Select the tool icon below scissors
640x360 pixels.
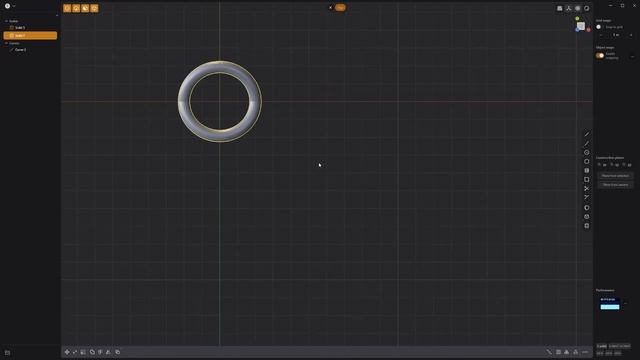pos(587,197)
